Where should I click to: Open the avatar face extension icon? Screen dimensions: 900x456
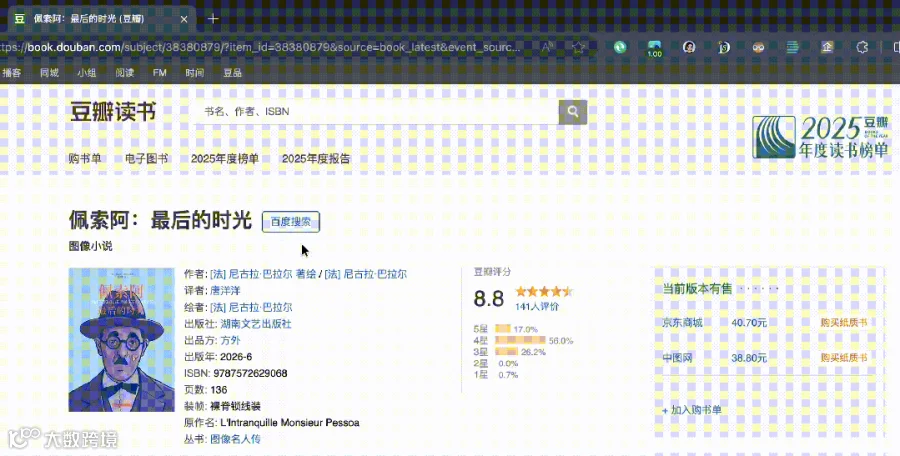click(689, 47)
